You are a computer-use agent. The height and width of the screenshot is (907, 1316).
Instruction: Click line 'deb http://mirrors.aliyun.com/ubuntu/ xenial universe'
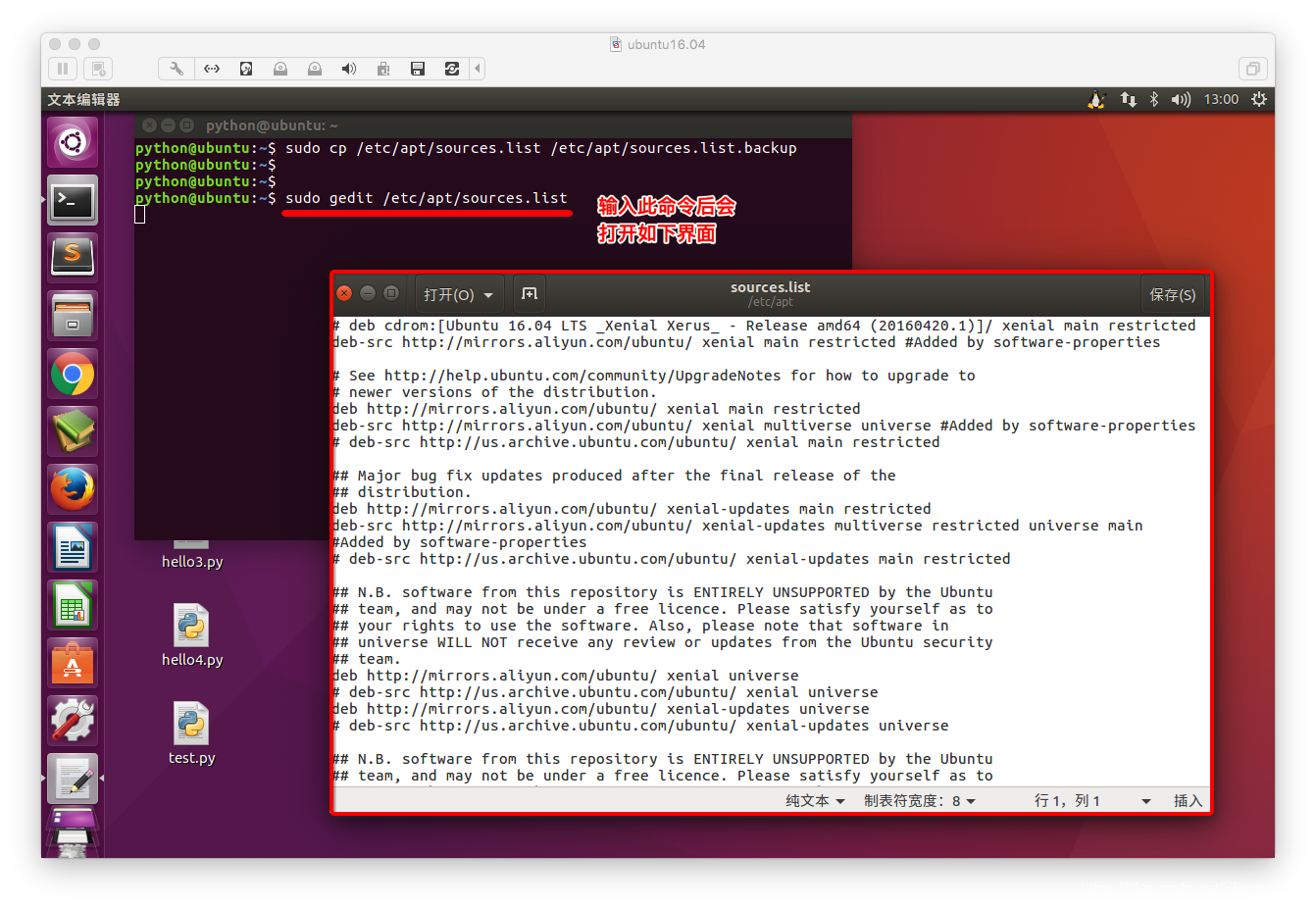pos(566,676)
